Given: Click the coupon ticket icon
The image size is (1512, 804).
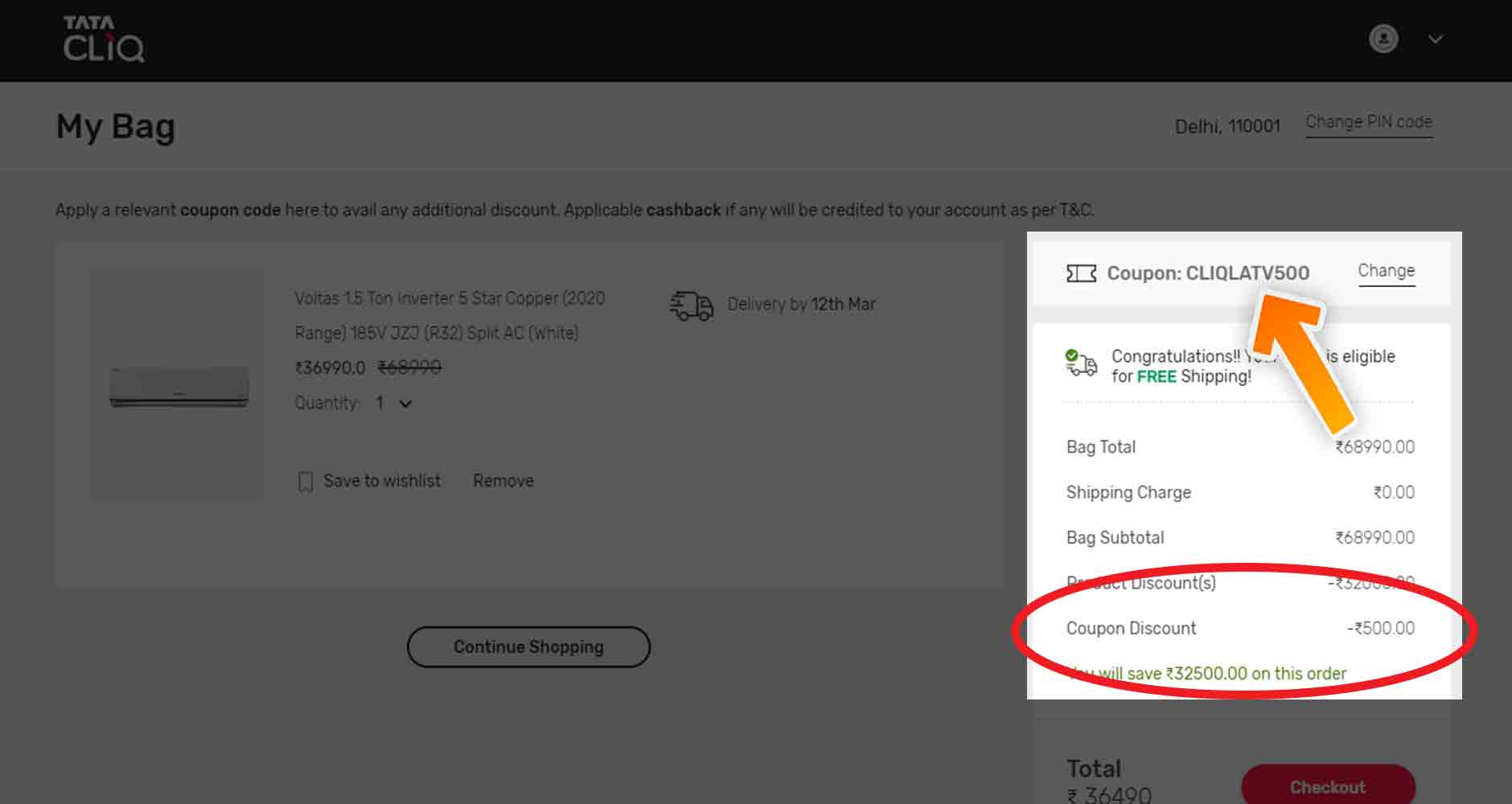Looking at the screenshot, I should click(1081, 273).
